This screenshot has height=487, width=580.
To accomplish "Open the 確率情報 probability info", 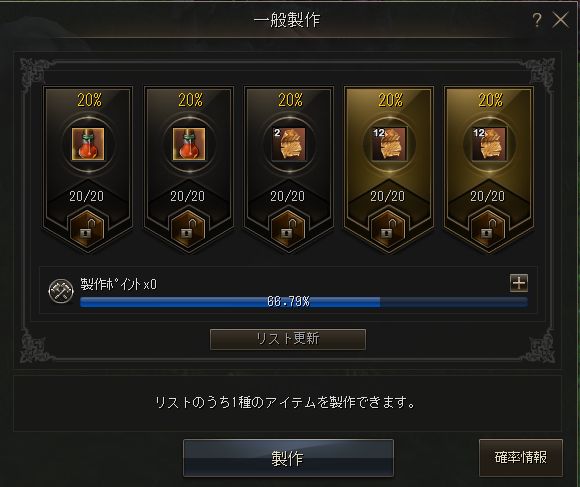I will (521, 458).
